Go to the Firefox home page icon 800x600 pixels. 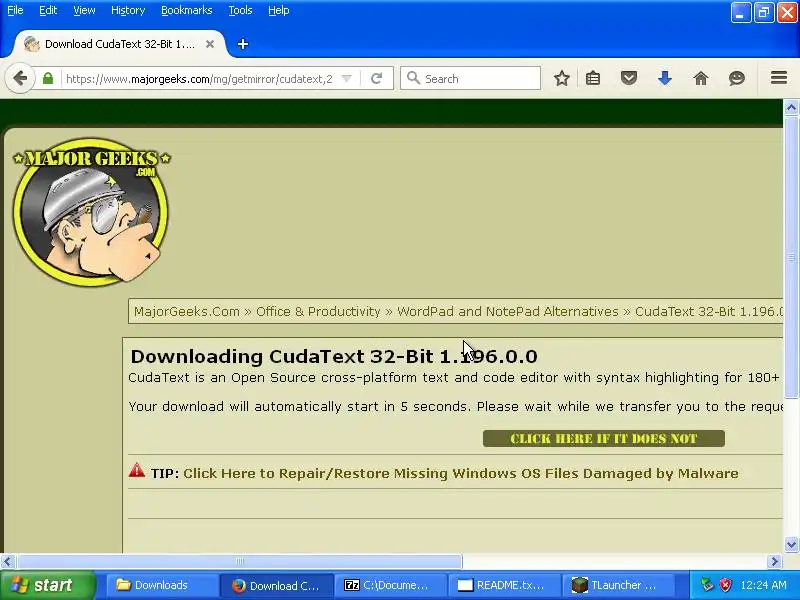point(701,79)
